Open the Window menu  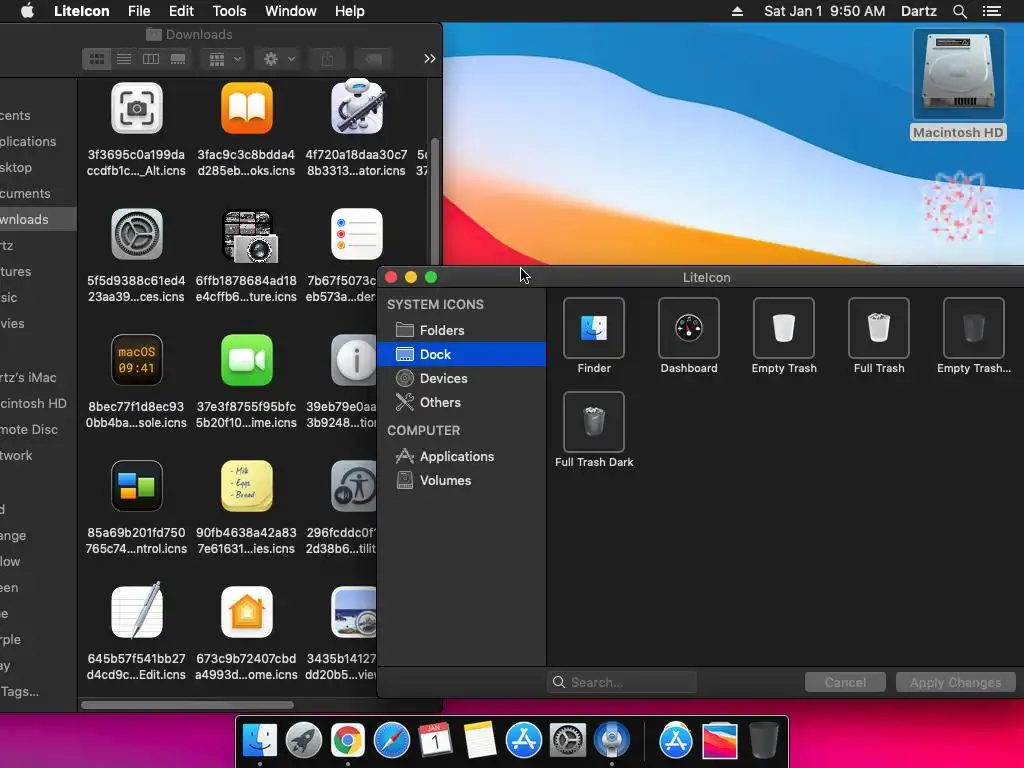point(291,11)
